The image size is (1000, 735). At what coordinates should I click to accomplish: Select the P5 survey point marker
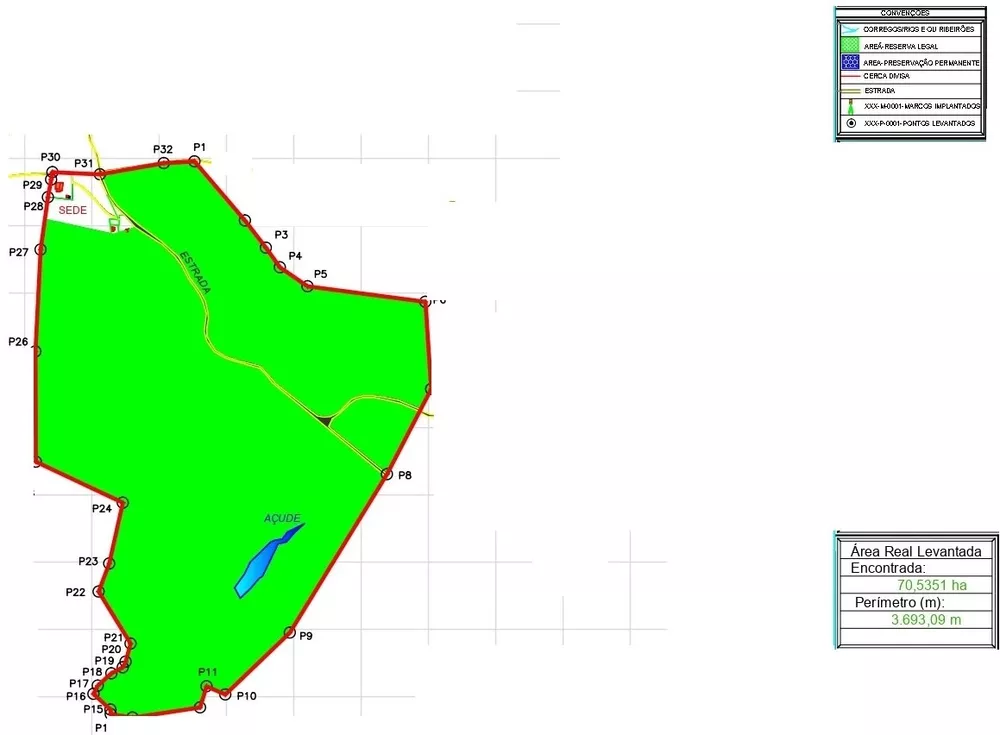pos(308,286)
